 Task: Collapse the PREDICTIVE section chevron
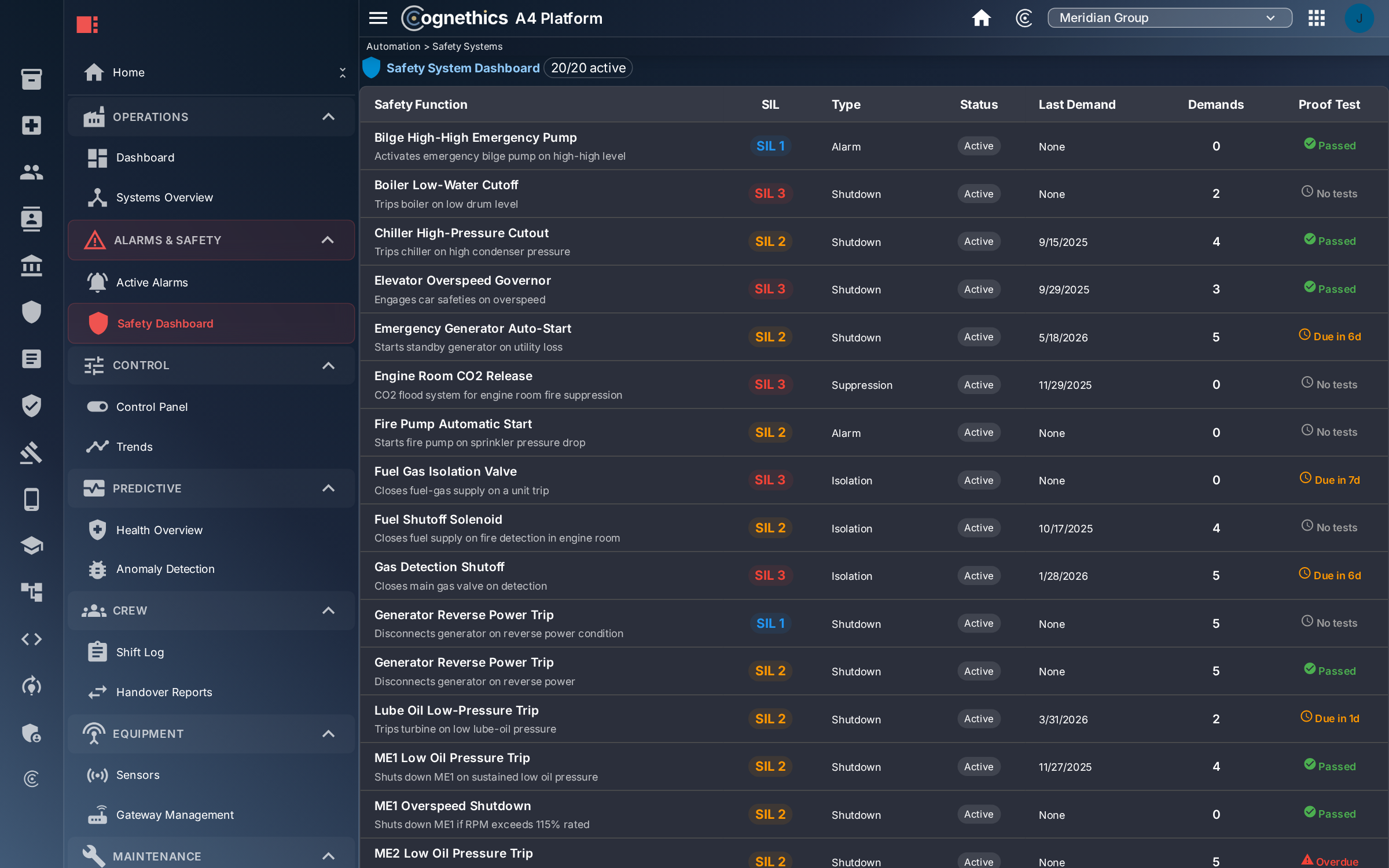[328, 488]
